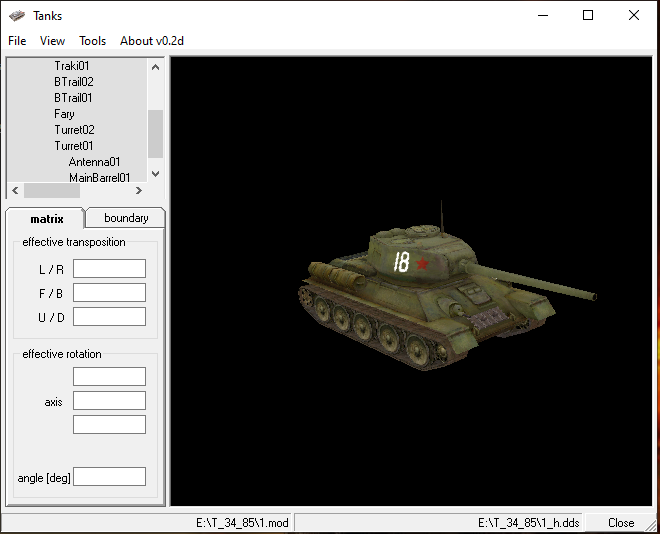Select Turret02 in the parts tree

click(74, 130)
